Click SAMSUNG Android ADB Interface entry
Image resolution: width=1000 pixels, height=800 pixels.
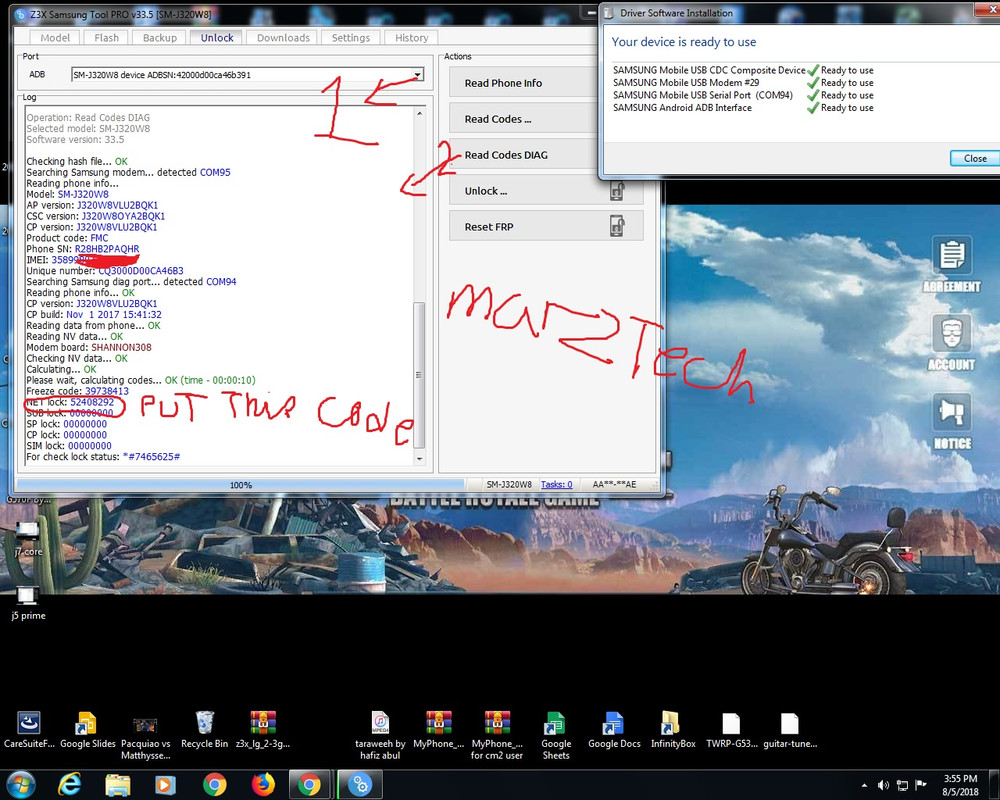click(x=682, y=108)
